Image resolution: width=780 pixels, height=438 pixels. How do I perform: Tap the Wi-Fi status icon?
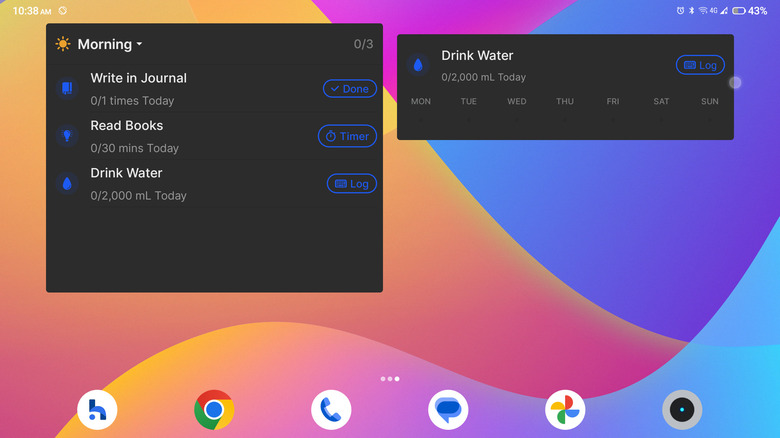pos(703,10)
